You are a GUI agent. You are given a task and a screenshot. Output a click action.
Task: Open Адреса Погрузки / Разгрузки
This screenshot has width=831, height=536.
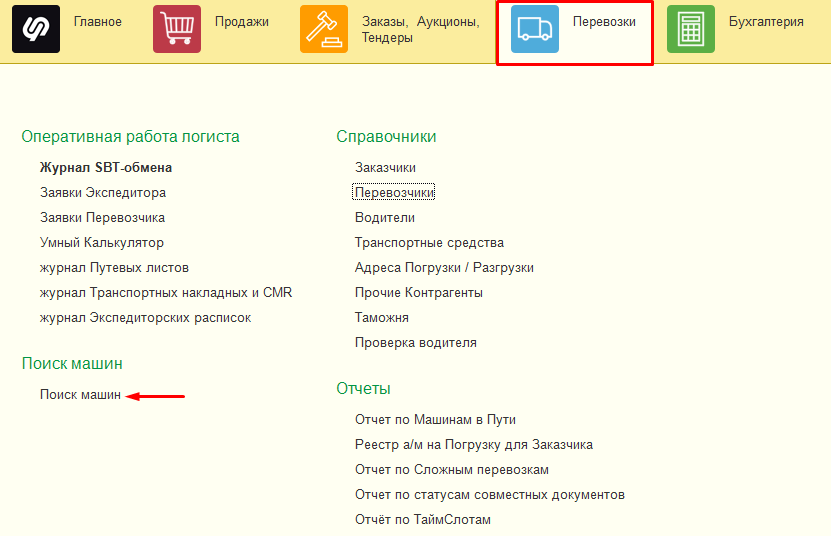(444, 268)
